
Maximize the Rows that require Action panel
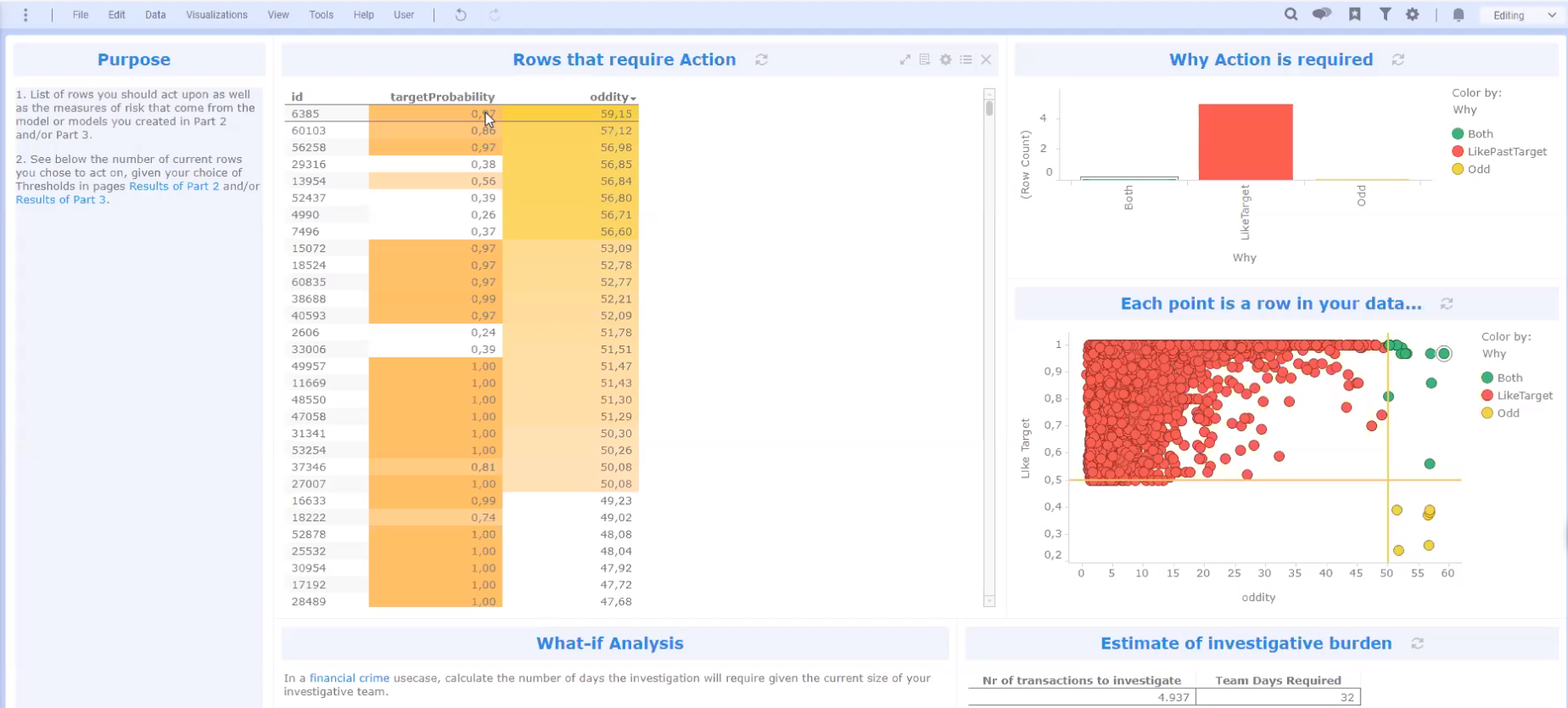click(x=905, y=59)
